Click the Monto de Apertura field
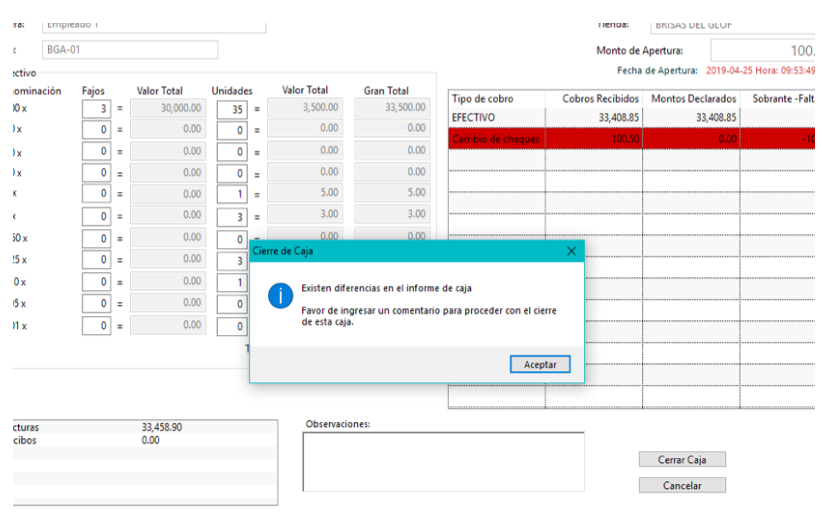The width and height of the screenshot is (822, 522). (x=763, y=51)
